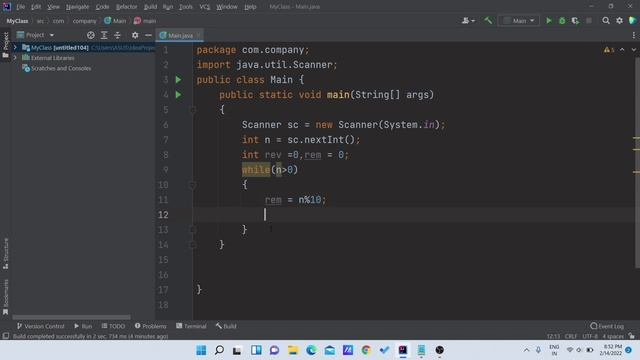This screenshot has height=360, width=640.
Task: Toggle read-only lock icon in status bar
Action: tap(632, 336)
